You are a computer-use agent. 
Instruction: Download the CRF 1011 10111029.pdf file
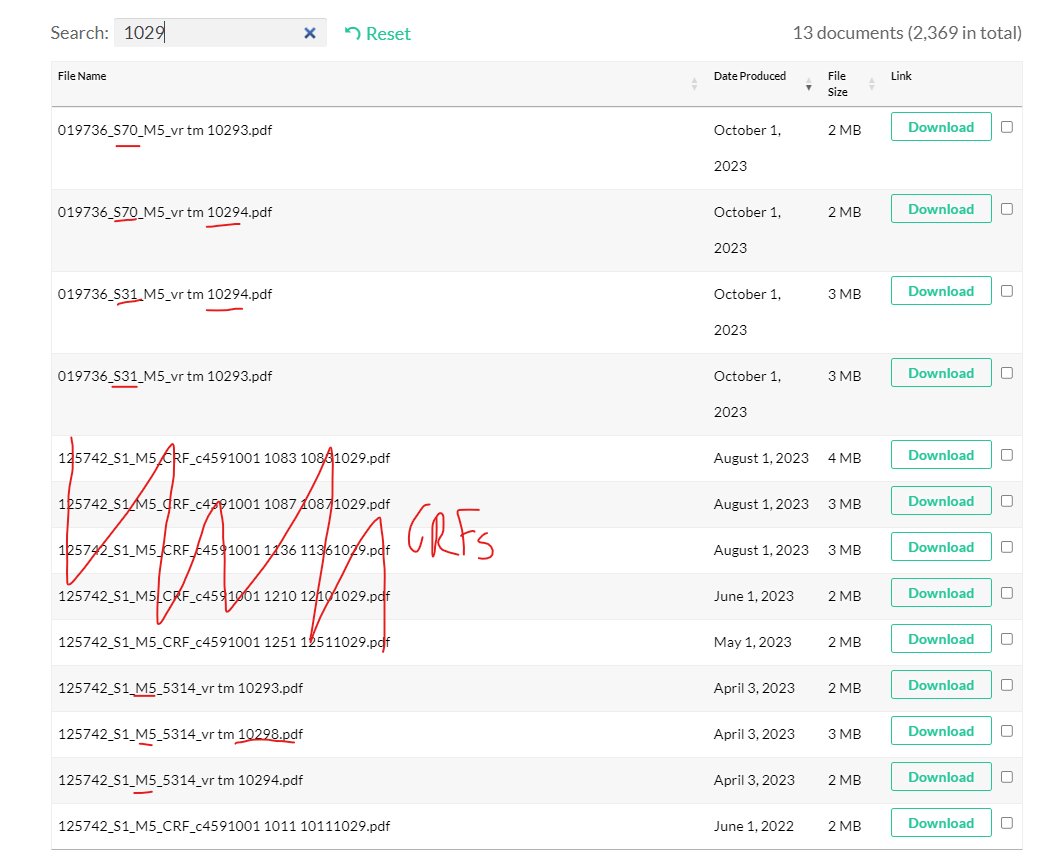point(940,823)
